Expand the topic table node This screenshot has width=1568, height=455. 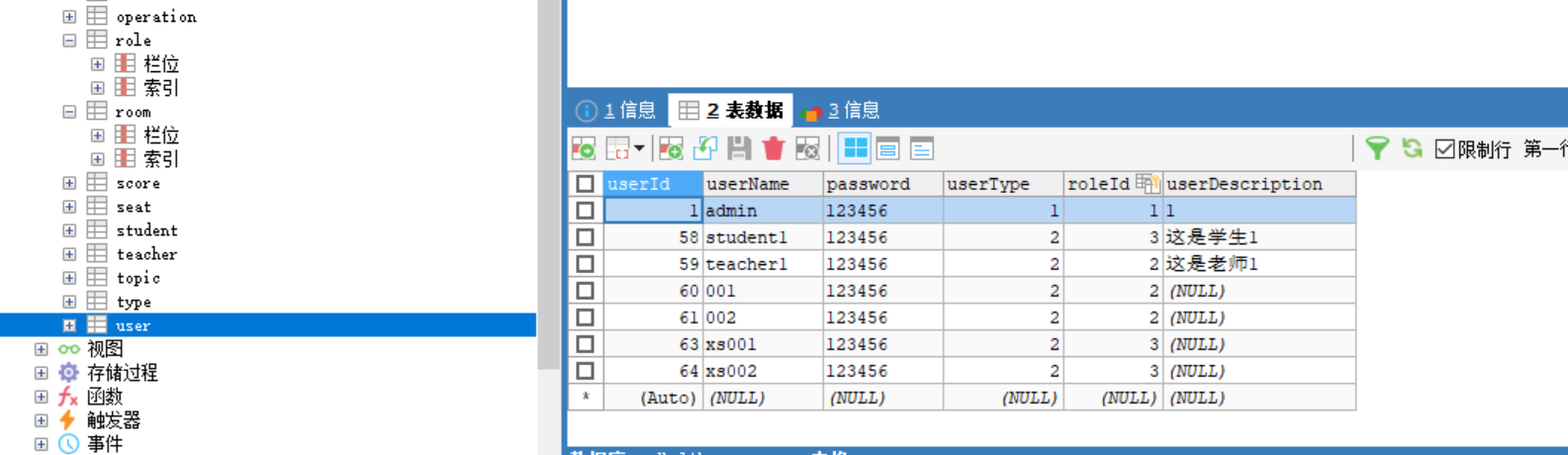point(69,277)
